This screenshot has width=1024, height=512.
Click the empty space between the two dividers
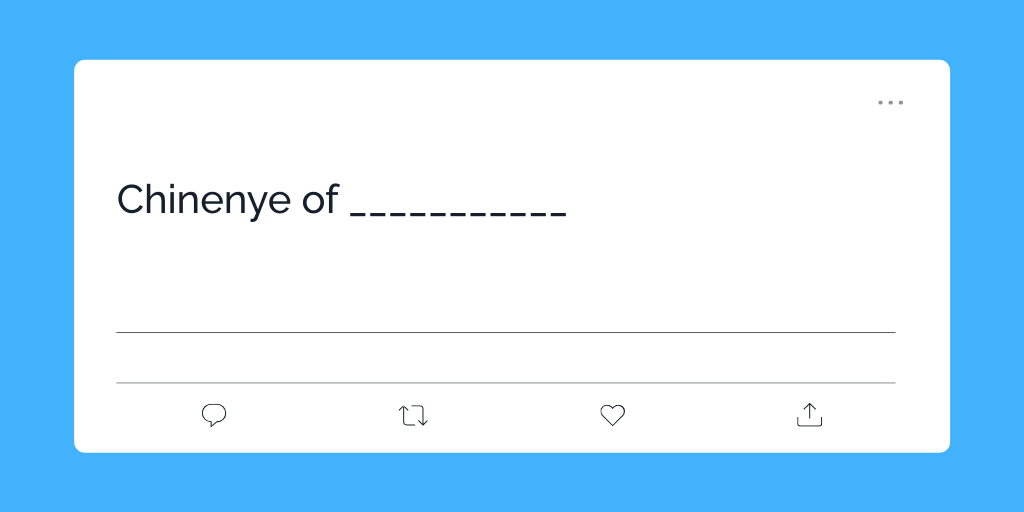[505, 357]
